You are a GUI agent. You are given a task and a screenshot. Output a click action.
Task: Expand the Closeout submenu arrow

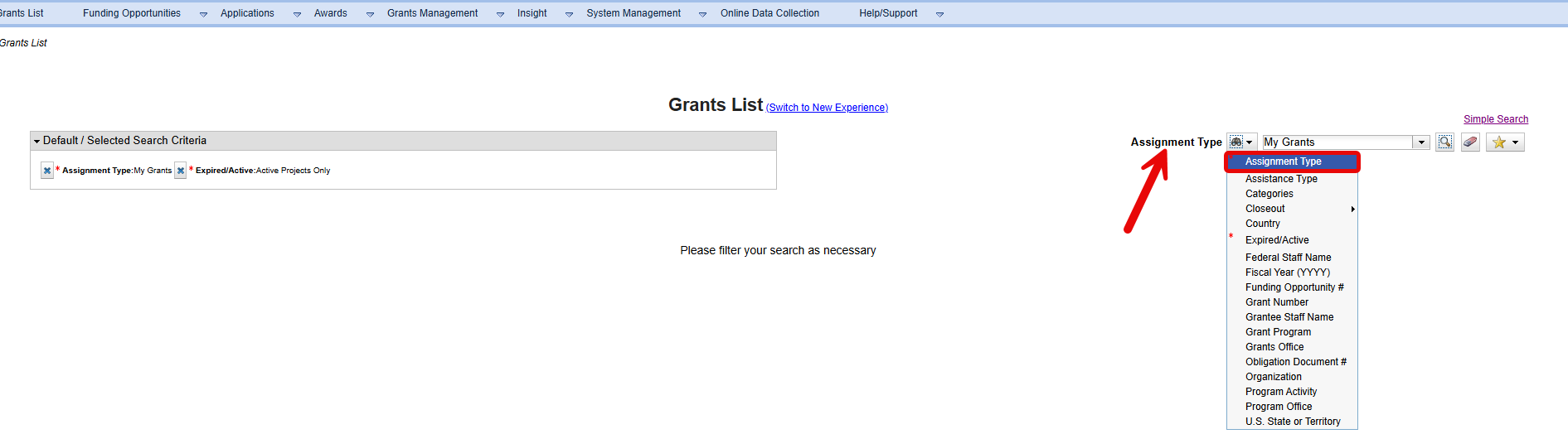click(x=1352, y=209)
